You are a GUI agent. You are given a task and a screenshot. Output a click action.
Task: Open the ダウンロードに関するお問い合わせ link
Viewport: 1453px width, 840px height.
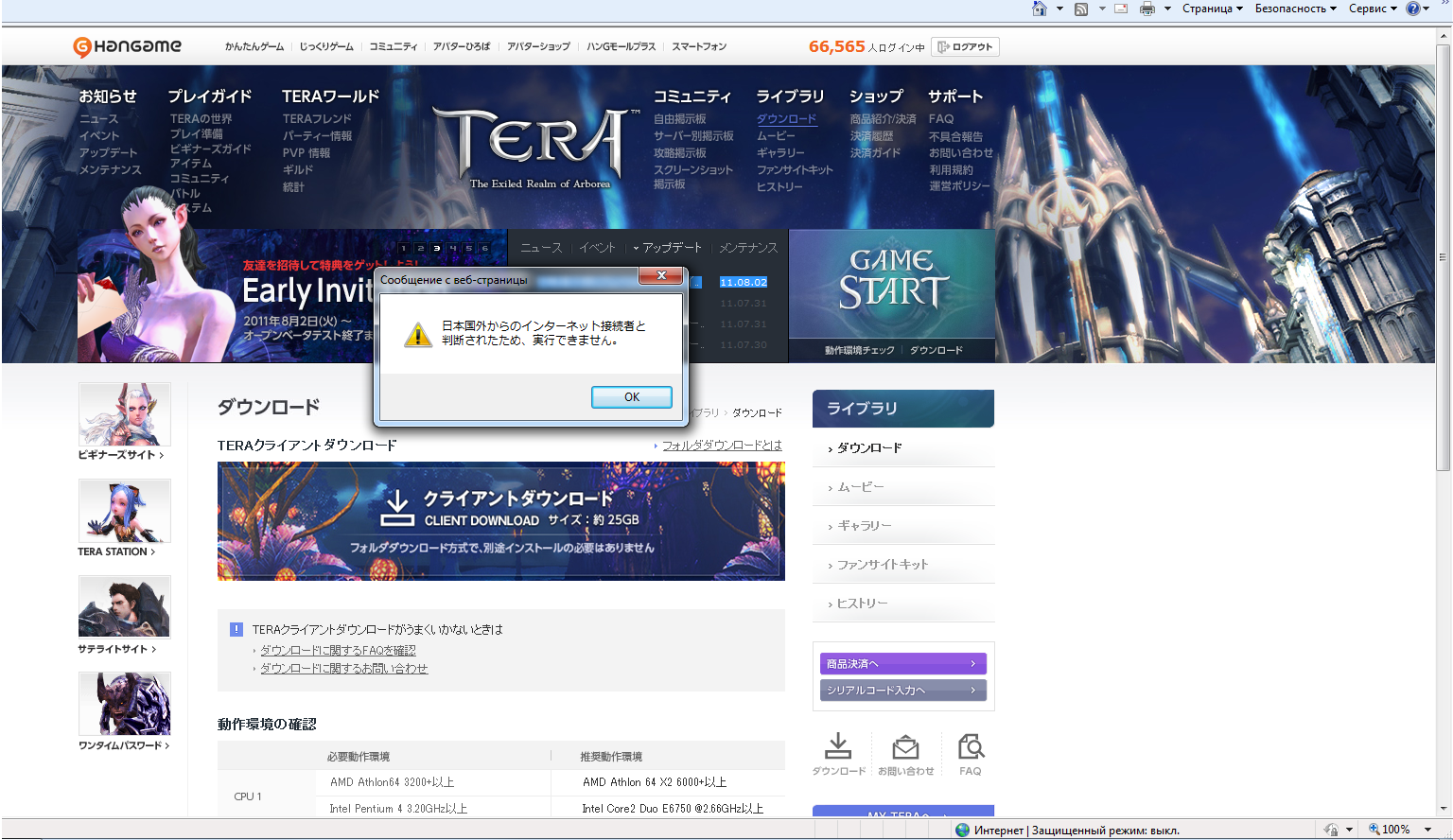343,669
